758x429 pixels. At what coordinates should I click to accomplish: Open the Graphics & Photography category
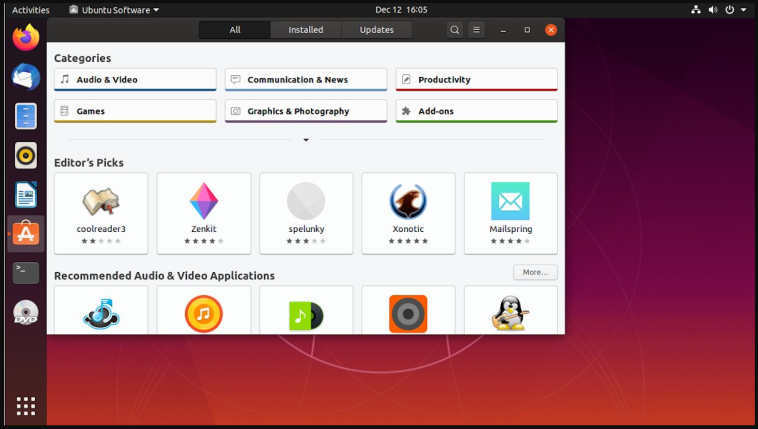pos(306,111)
